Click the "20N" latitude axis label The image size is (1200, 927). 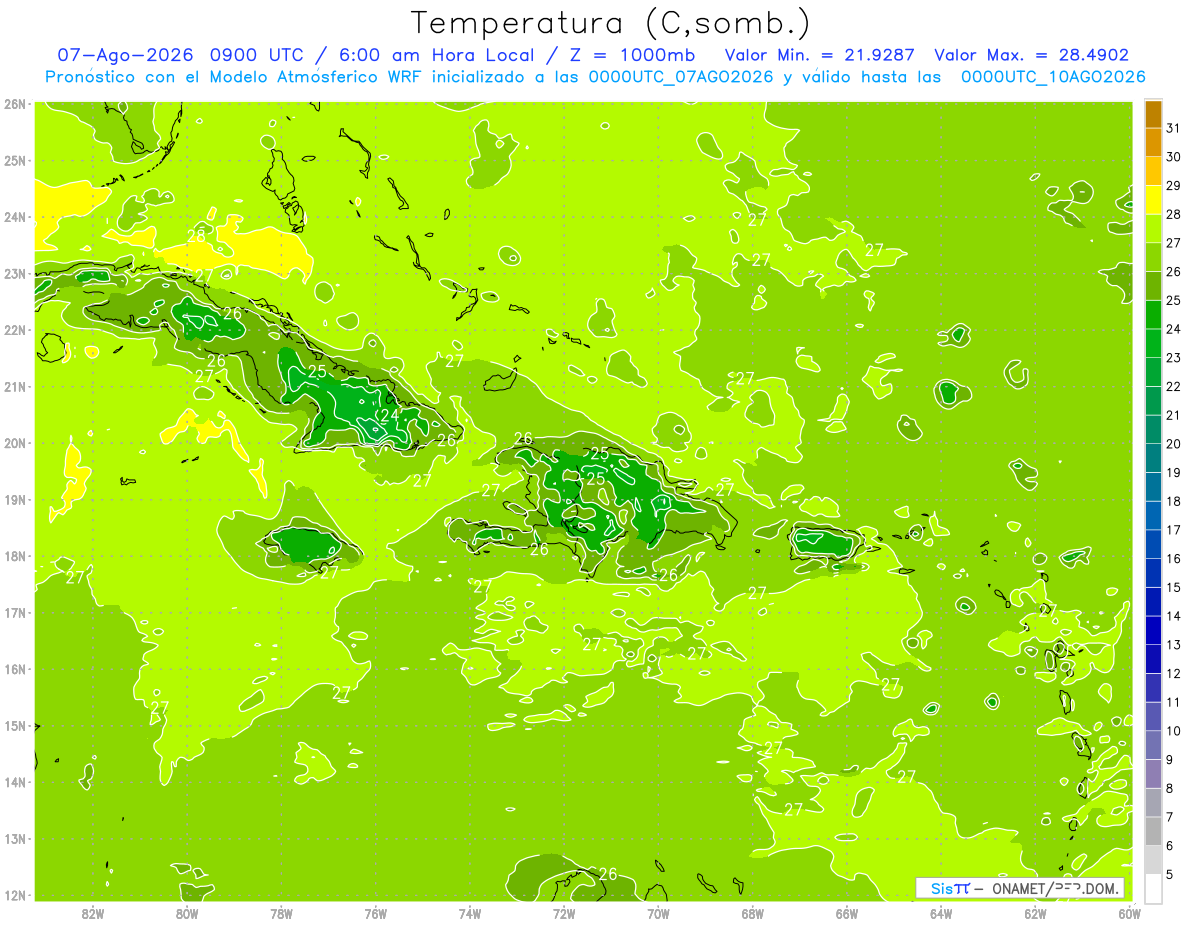[x=15, y=443]
